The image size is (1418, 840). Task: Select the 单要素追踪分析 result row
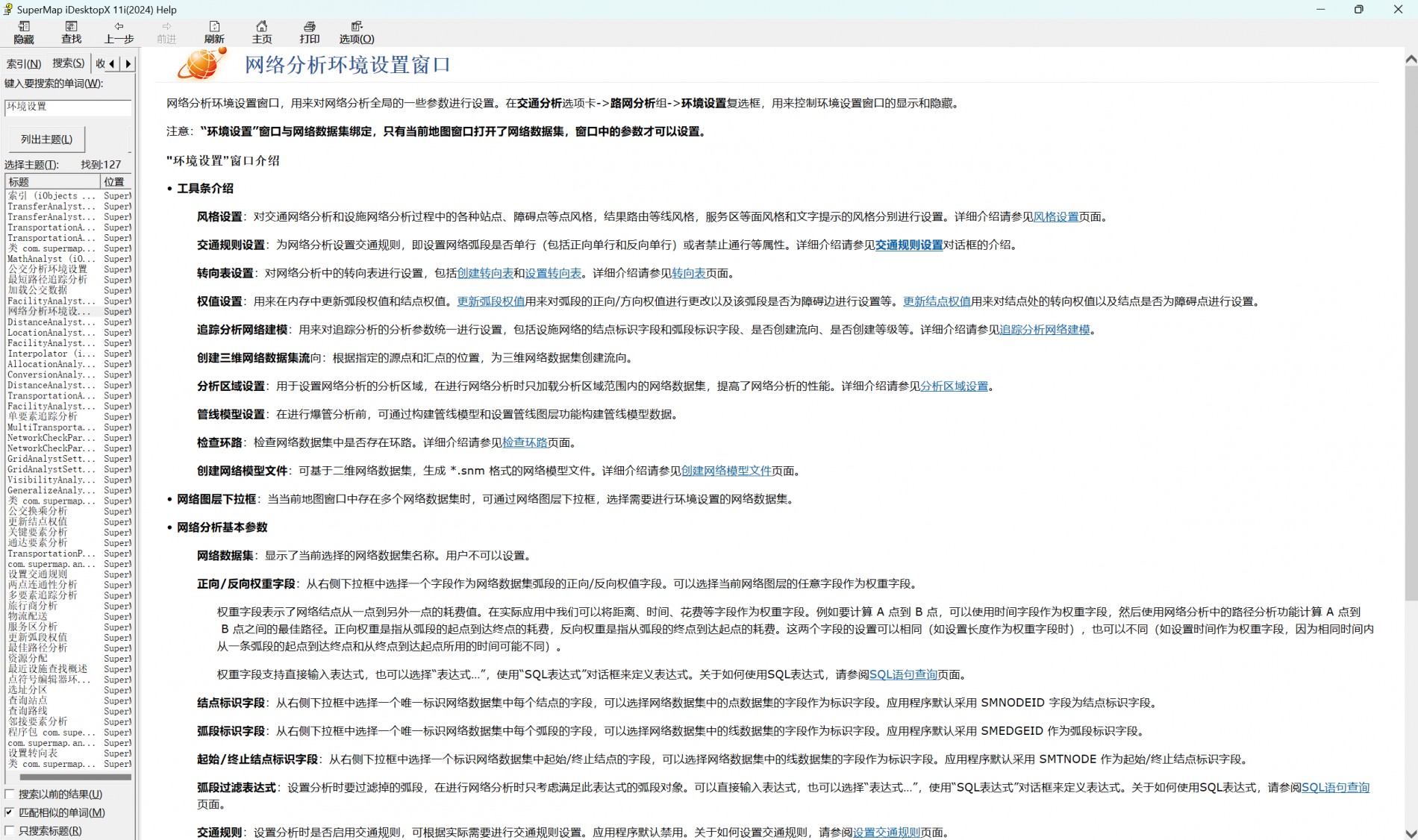[x=69, y=416]
